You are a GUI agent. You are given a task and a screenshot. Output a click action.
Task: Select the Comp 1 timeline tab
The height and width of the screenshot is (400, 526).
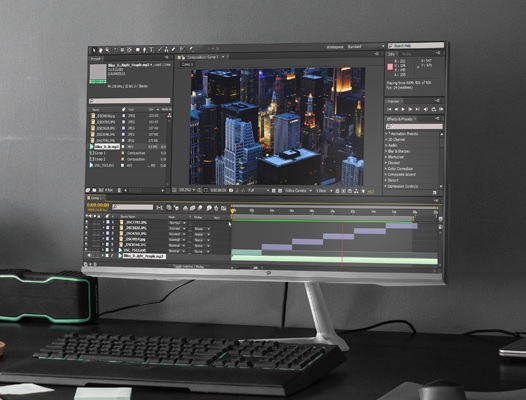click(x=96, y=198)
